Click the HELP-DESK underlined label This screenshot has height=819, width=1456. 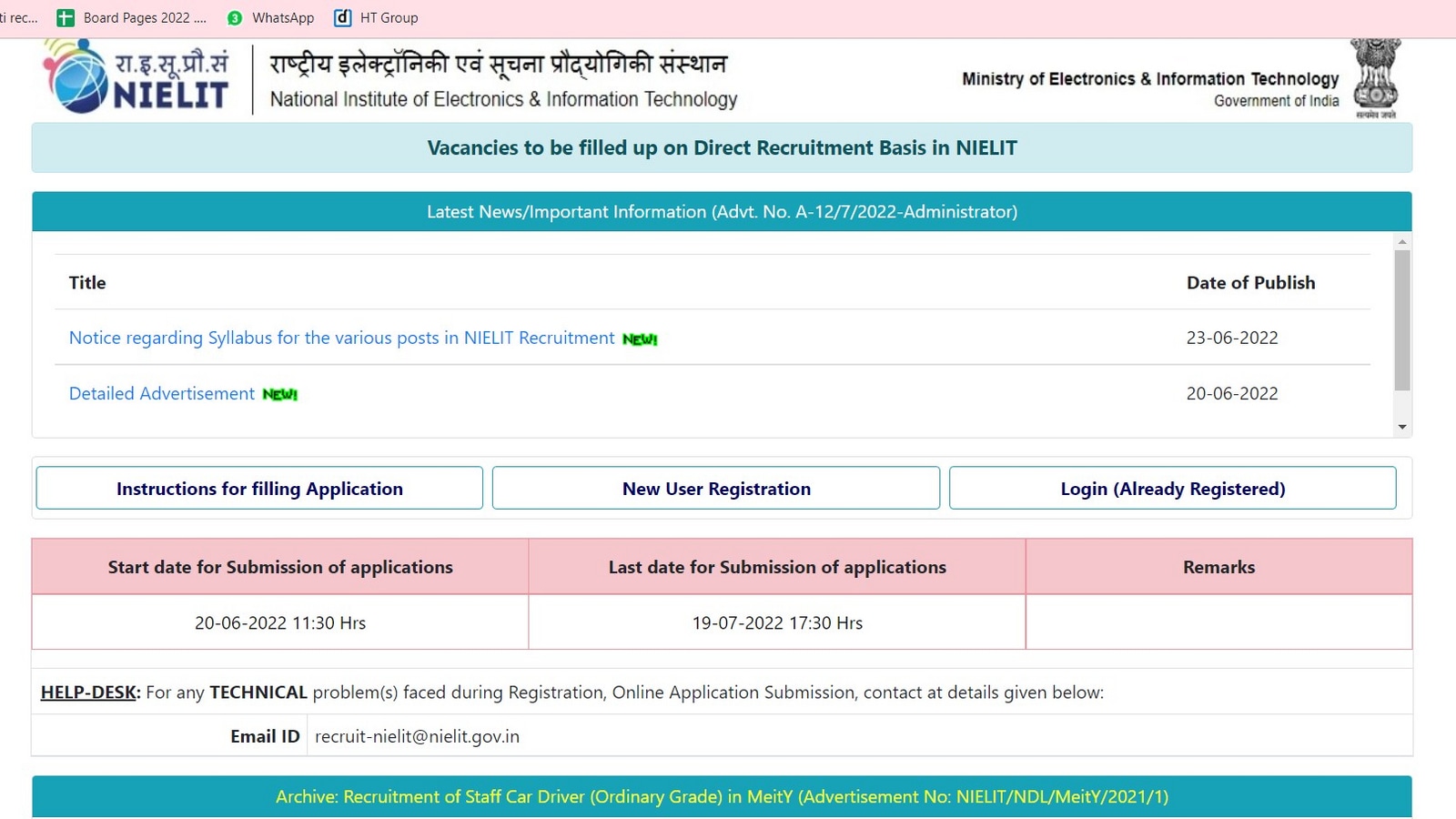(88, 693)
